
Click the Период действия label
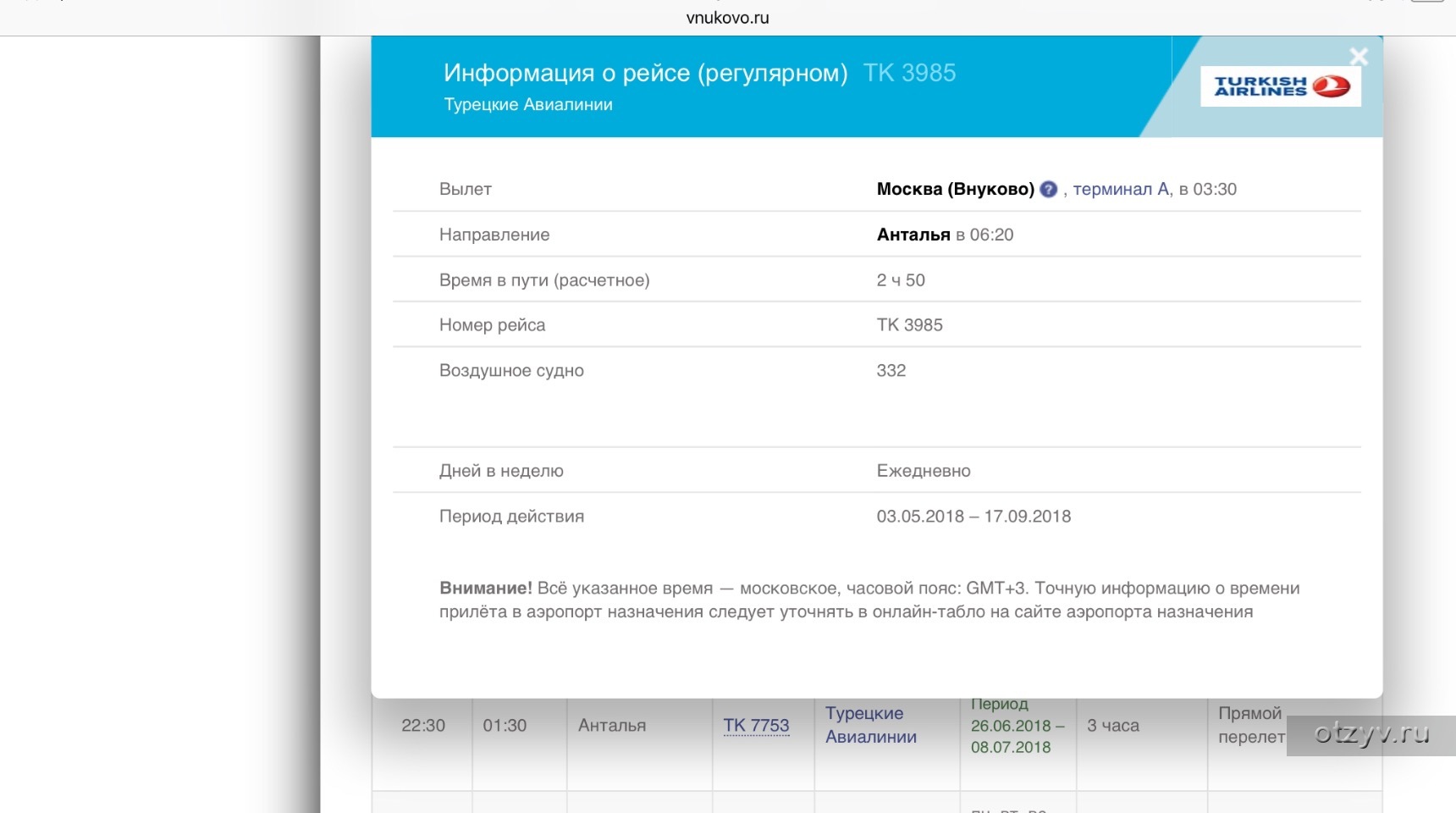click(x=511, y=517)
